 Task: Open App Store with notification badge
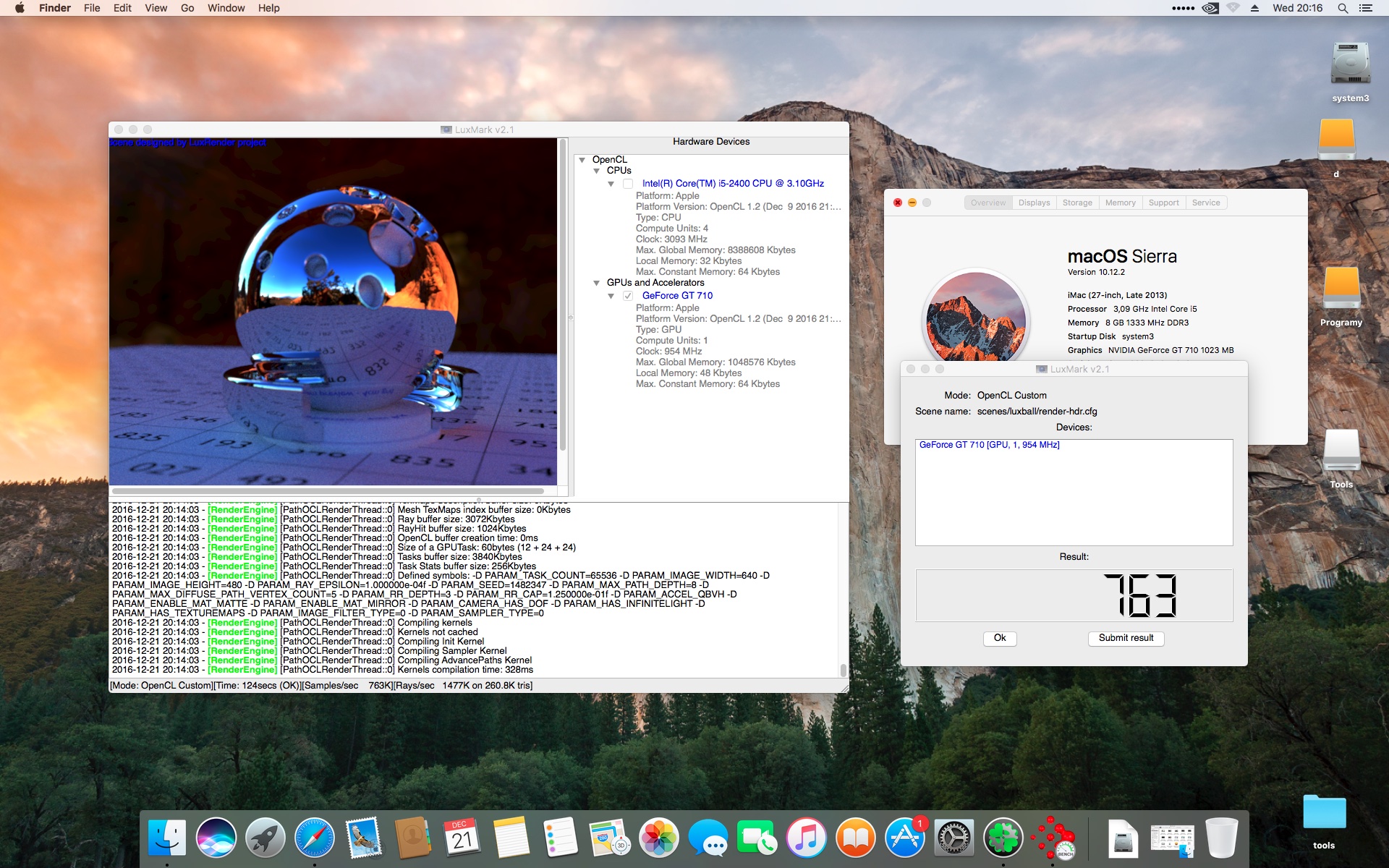click(904, 838)
